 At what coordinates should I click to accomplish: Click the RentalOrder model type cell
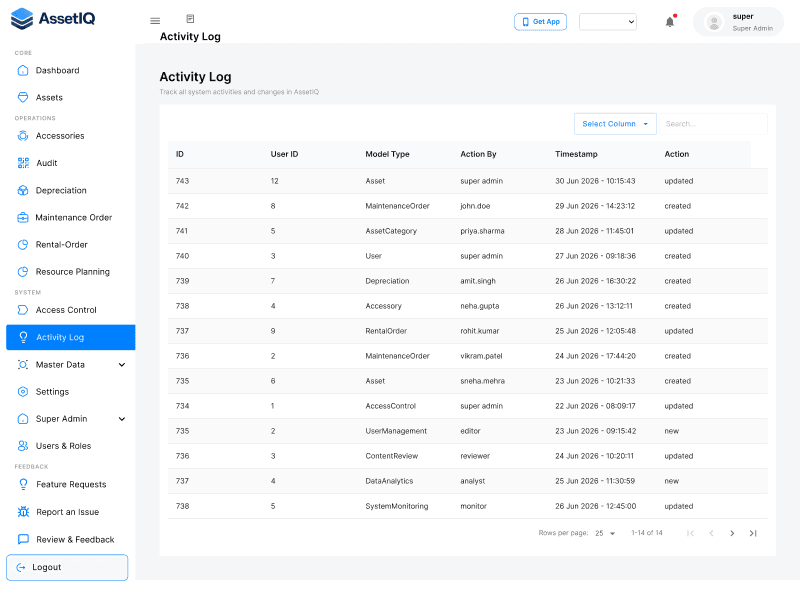click(x=386, y=331)
